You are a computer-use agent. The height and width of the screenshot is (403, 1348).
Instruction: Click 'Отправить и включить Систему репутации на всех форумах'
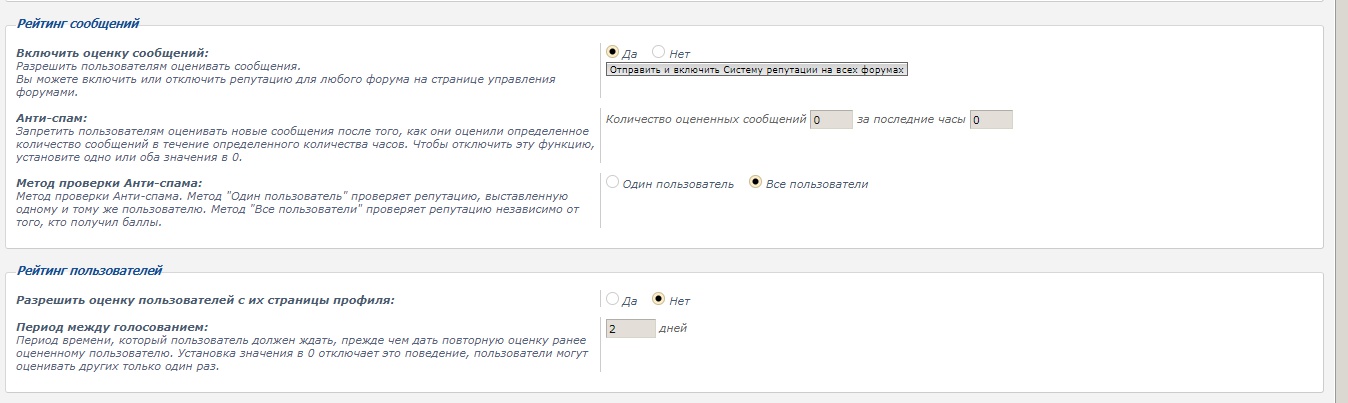(x=757, y=71)
